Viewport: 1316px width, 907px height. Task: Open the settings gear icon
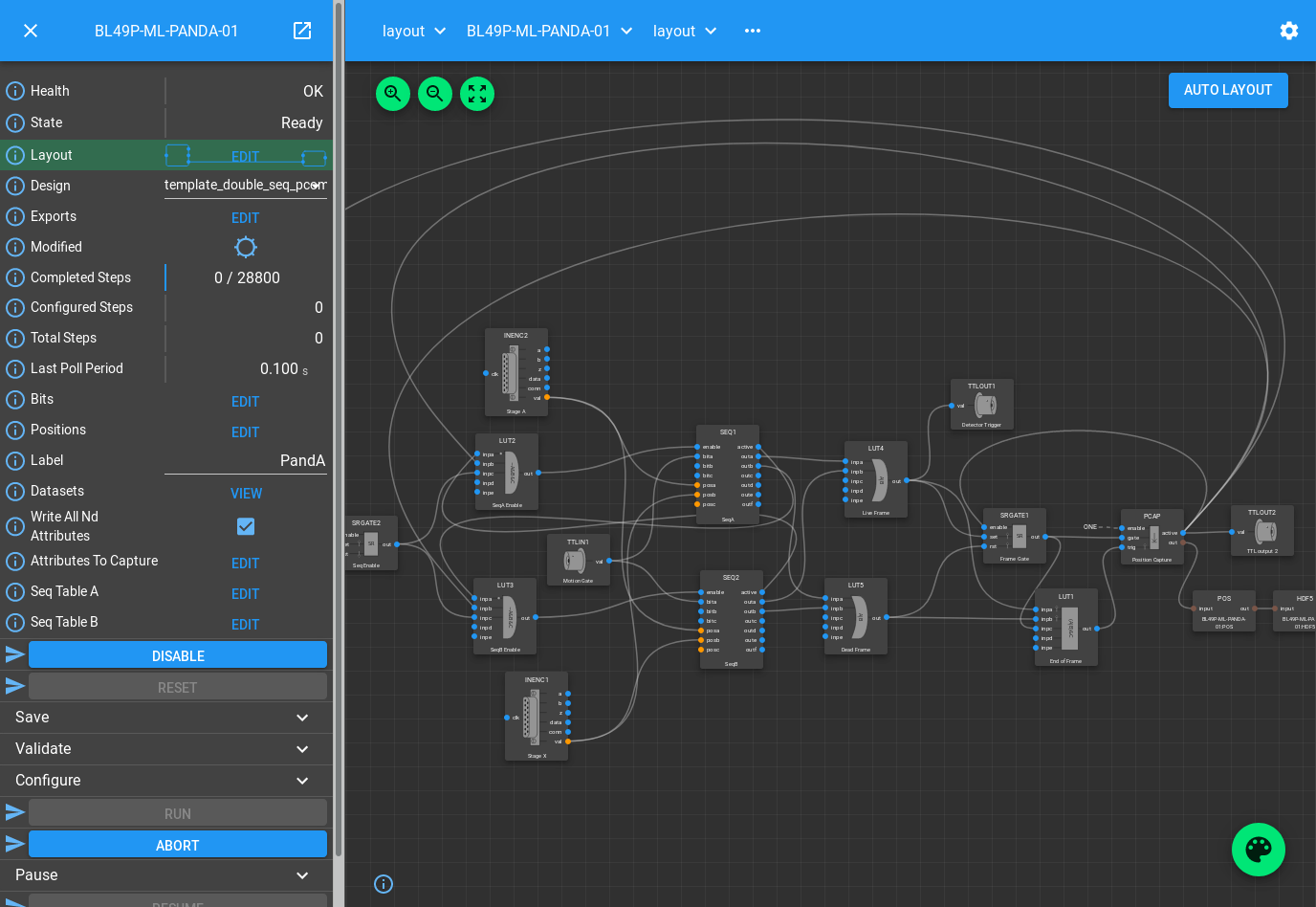pos(1288,31)
